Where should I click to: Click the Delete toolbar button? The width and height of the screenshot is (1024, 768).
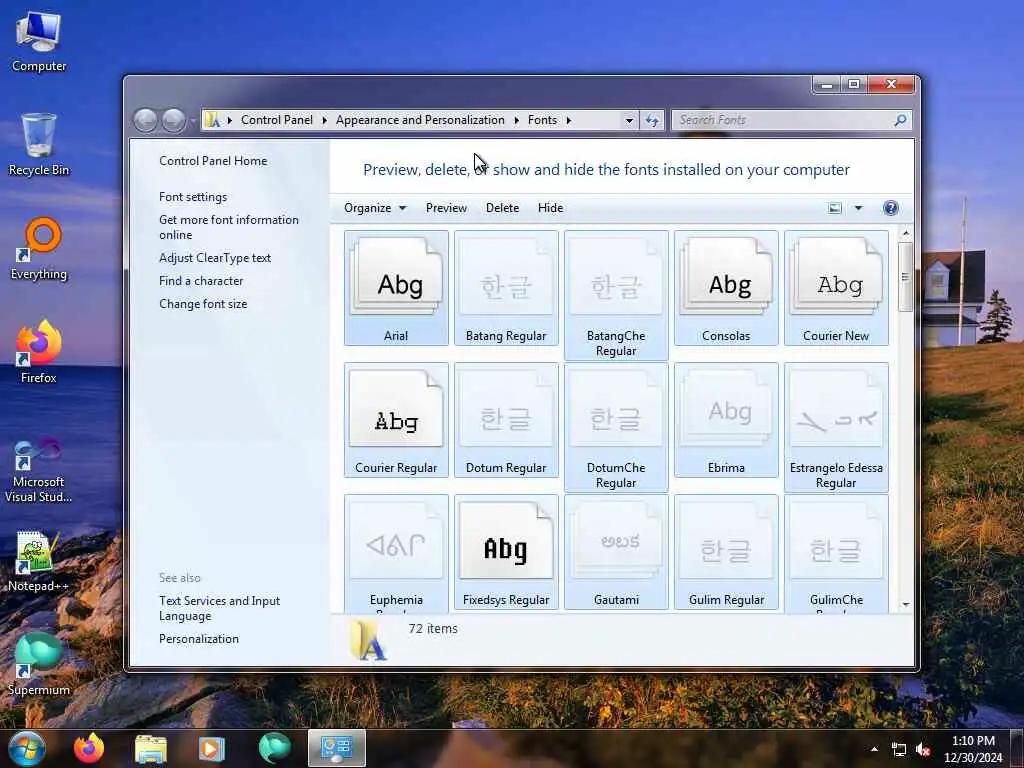(502, 208)
